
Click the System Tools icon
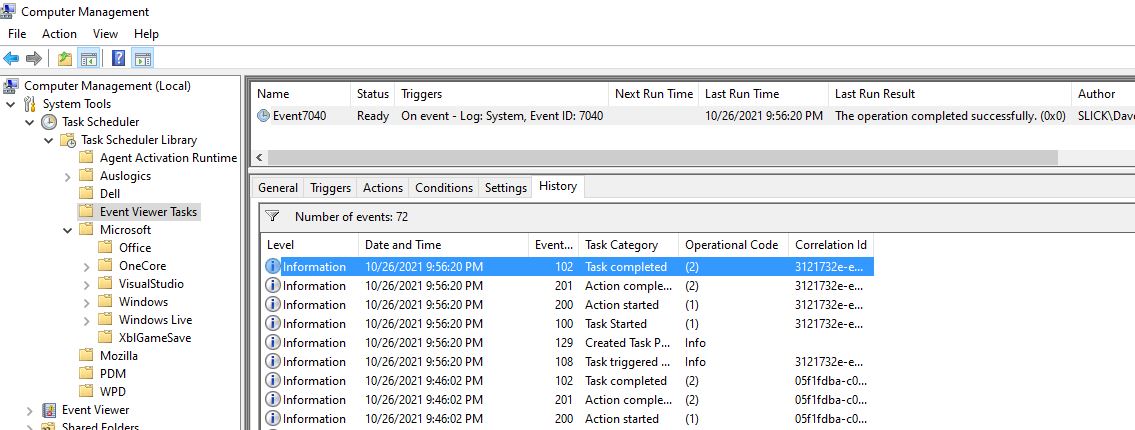tap(30, 104)
